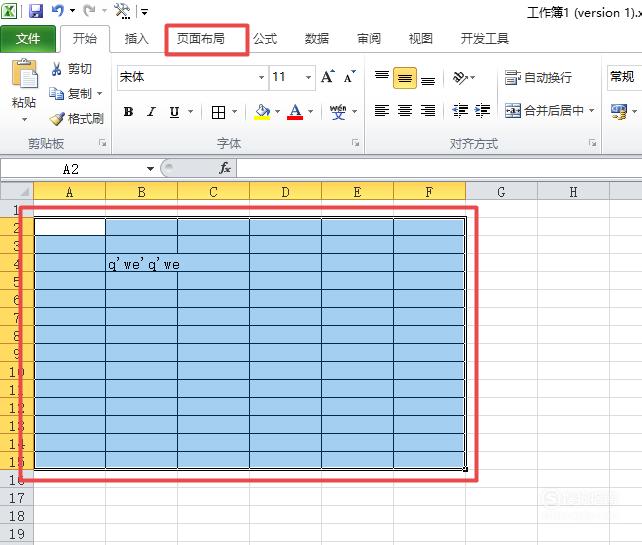642x545 pixels.
Task: Open the underline style dropdown arrow
Action: (190, 111)
